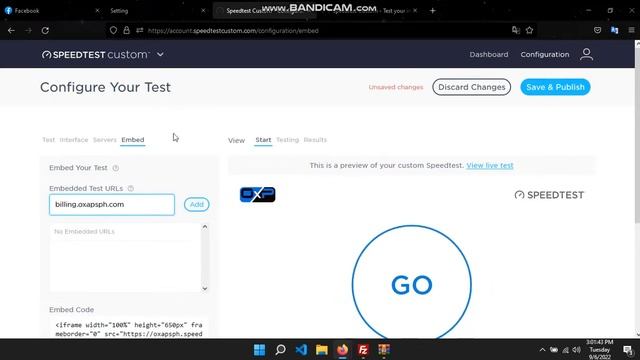The image size is (640, 360).
Task: Open taskbar Search
Action: click(x=280, y=350)
